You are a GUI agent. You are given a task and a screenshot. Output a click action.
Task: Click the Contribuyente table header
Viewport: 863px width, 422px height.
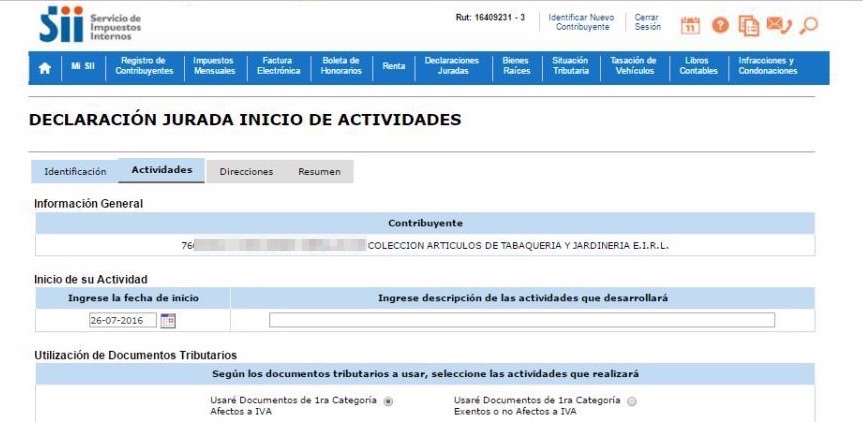click(x=425, y=223)
